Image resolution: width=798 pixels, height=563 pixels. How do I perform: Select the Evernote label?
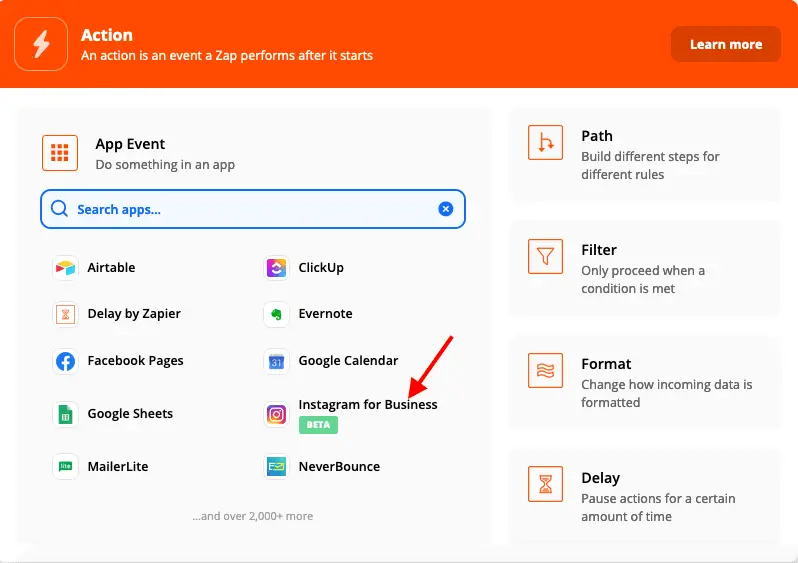325,314
